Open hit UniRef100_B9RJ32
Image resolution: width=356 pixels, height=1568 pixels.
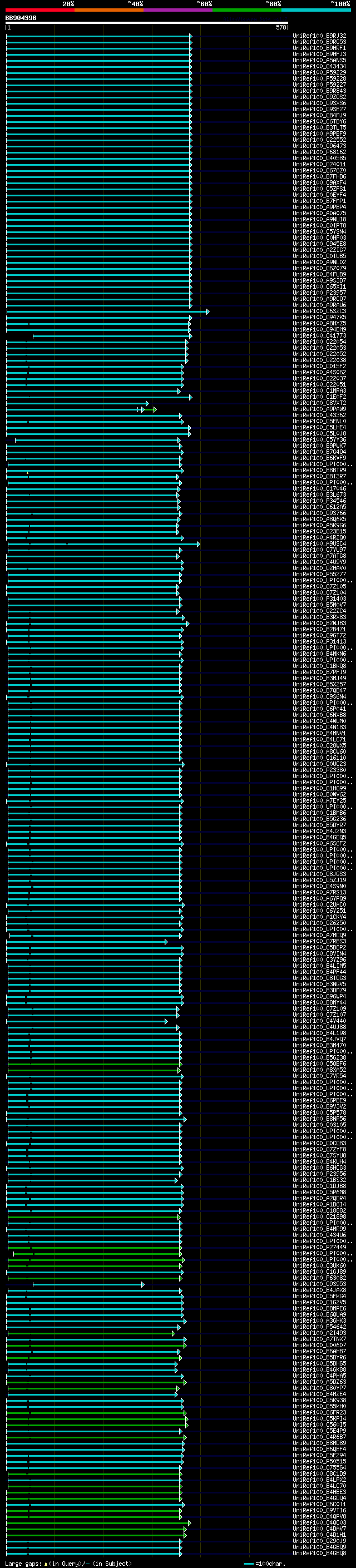click(x=319, y=36)
